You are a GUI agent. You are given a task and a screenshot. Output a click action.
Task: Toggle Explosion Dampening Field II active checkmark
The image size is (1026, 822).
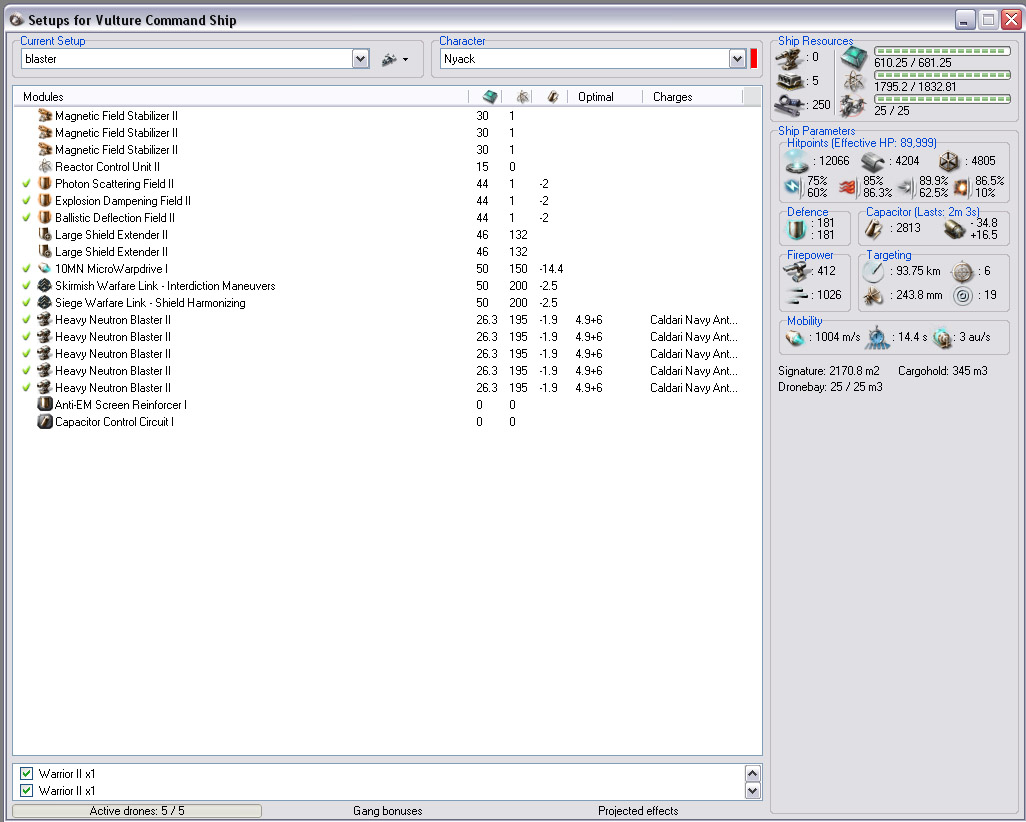point(26,201)
